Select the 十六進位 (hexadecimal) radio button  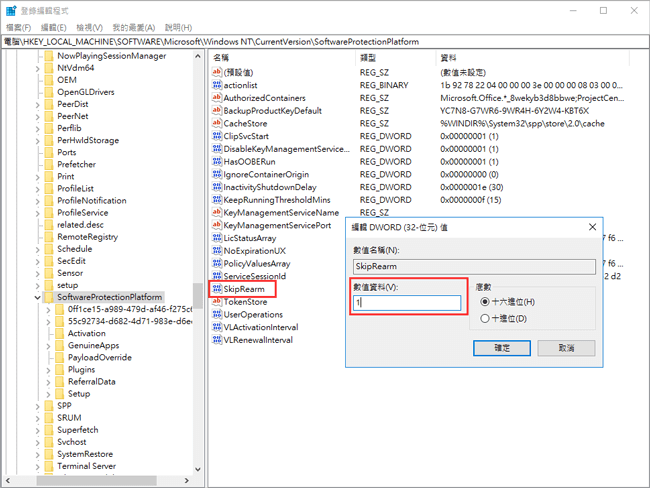486,301
